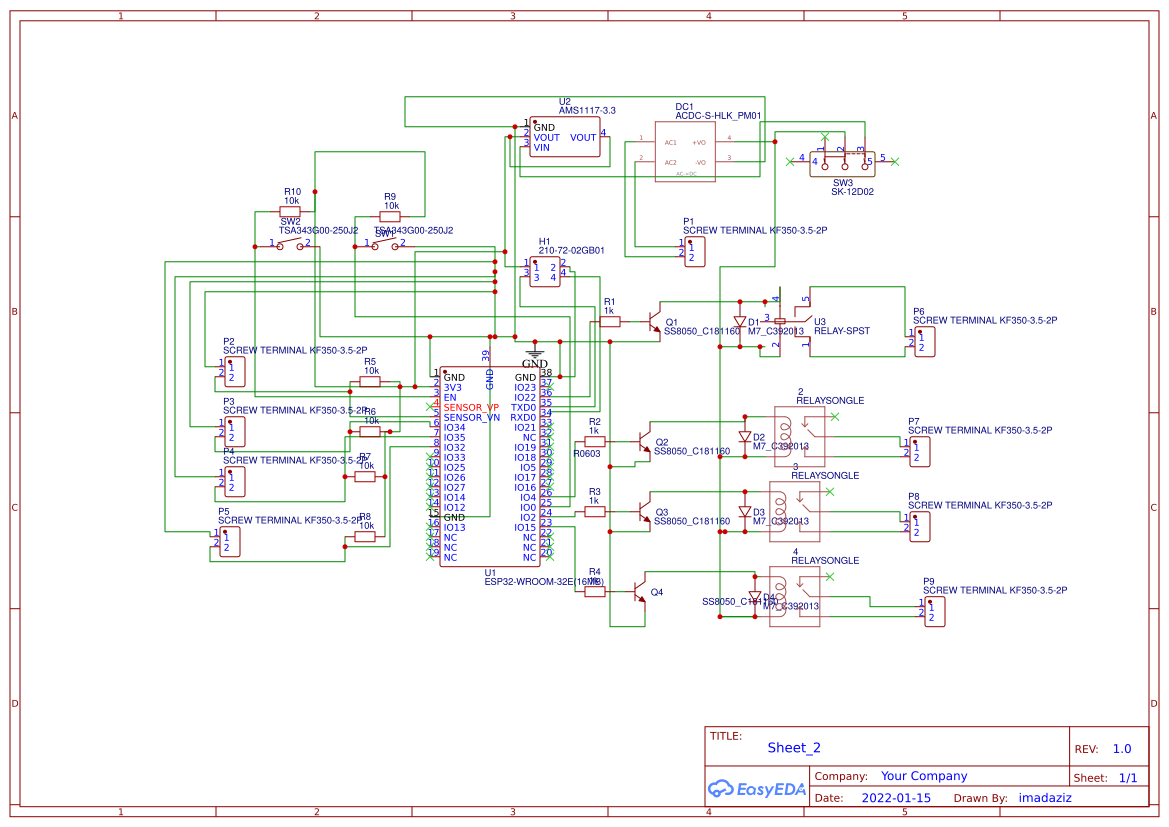Click the EasyEDA logo in title block
This screenshot has width=1169, height=827.
[757, 790]
